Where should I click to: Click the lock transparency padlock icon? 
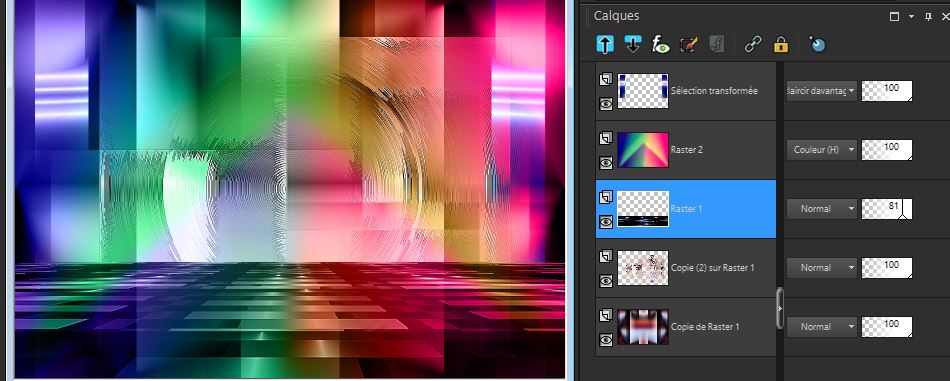781,44
